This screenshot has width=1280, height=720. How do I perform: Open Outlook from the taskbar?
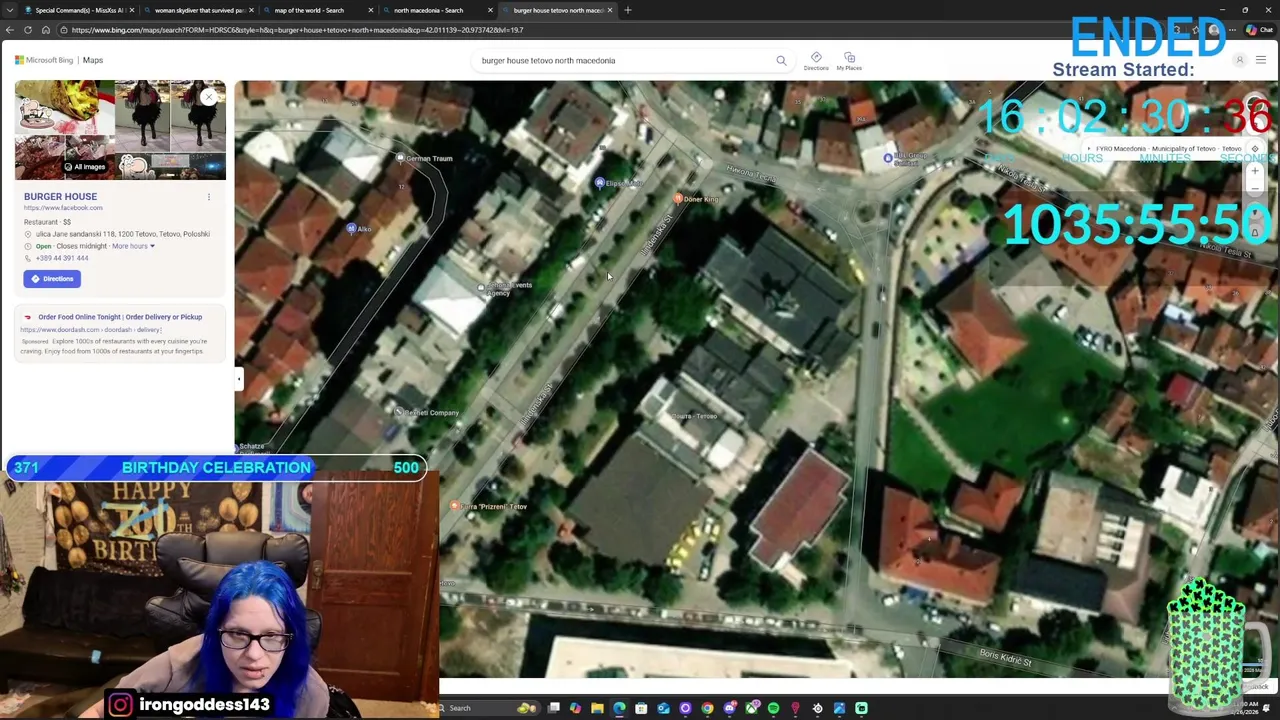coord(663,708)
